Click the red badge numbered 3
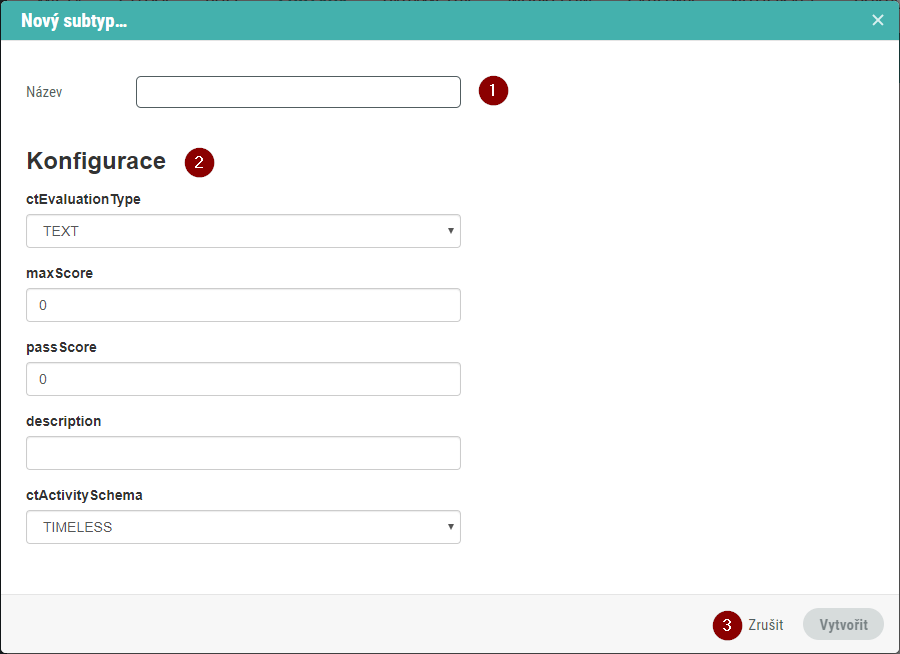 click(727, 625)
